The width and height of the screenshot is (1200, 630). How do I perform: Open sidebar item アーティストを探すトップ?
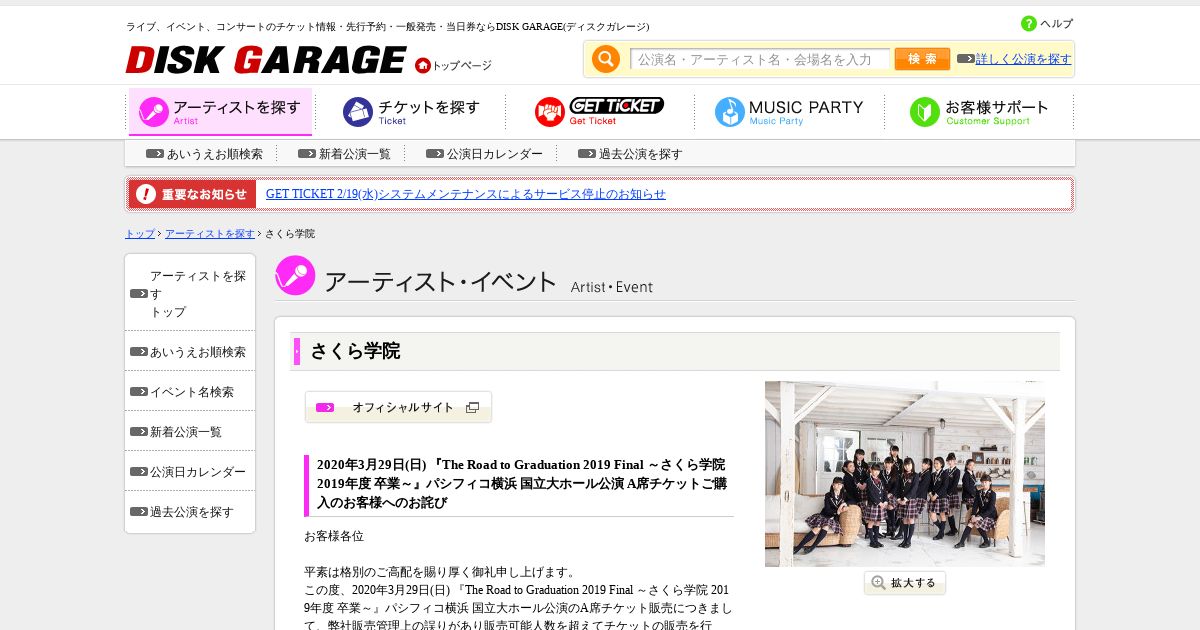pyautogui.click(x=190, y=293)
